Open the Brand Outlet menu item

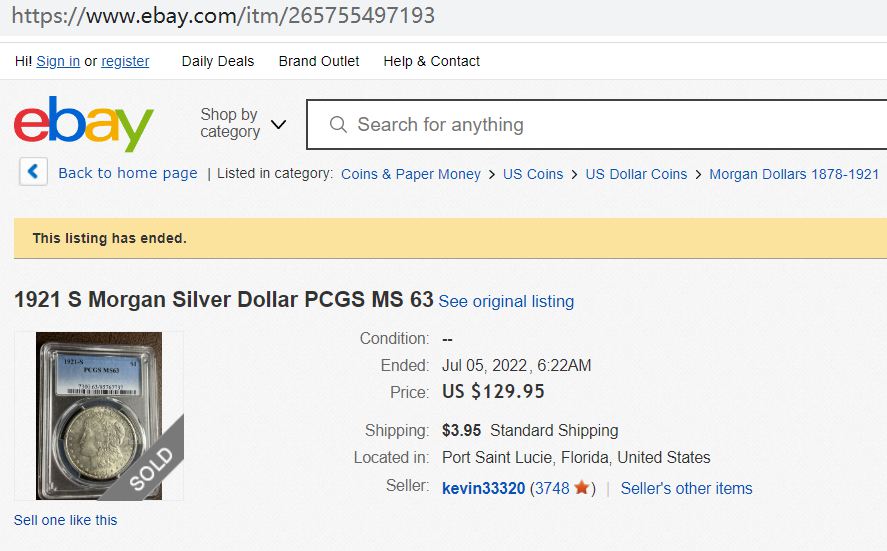319,61
